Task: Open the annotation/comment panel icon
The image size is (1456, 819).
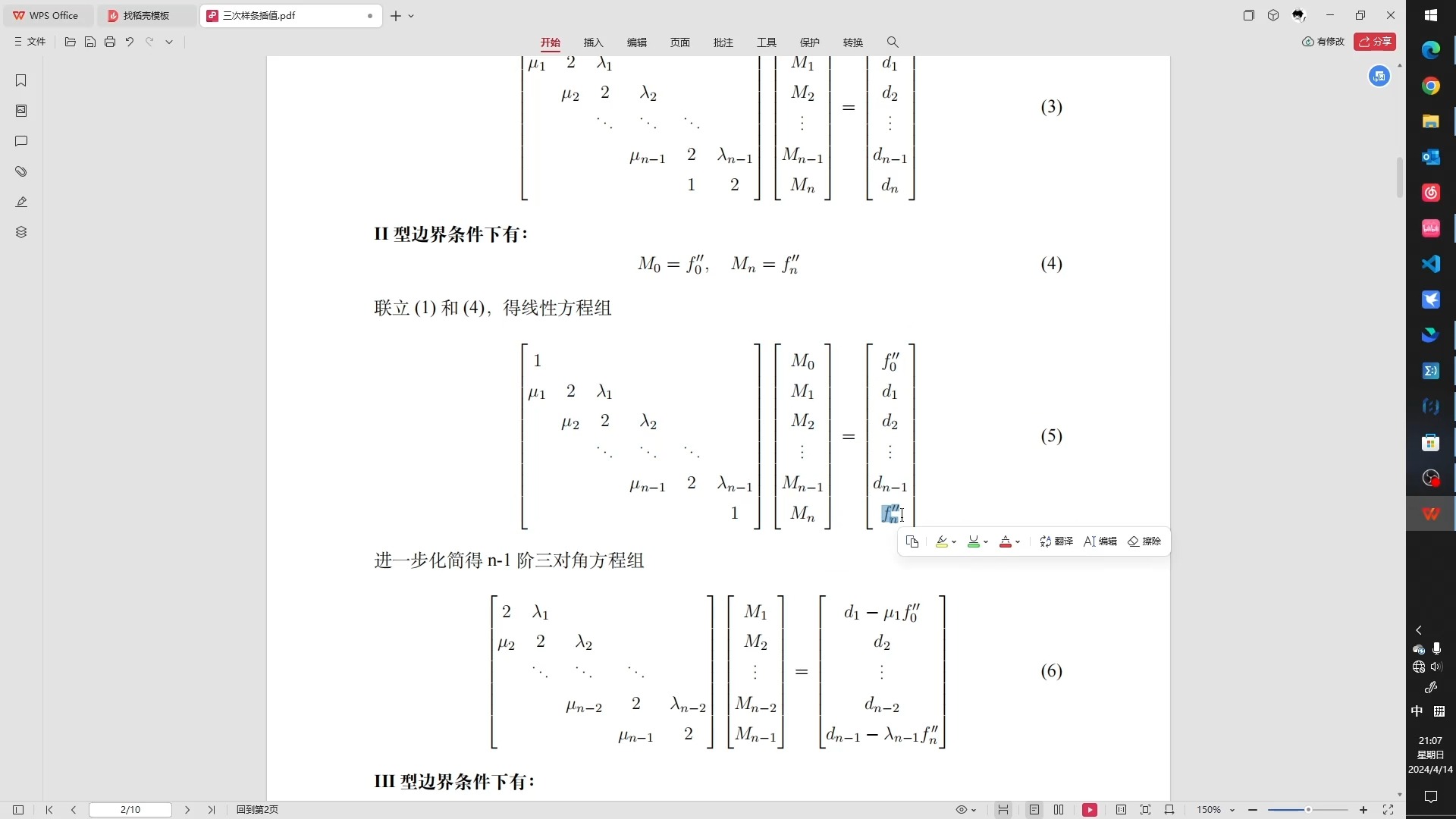Action: pos(22,141)
